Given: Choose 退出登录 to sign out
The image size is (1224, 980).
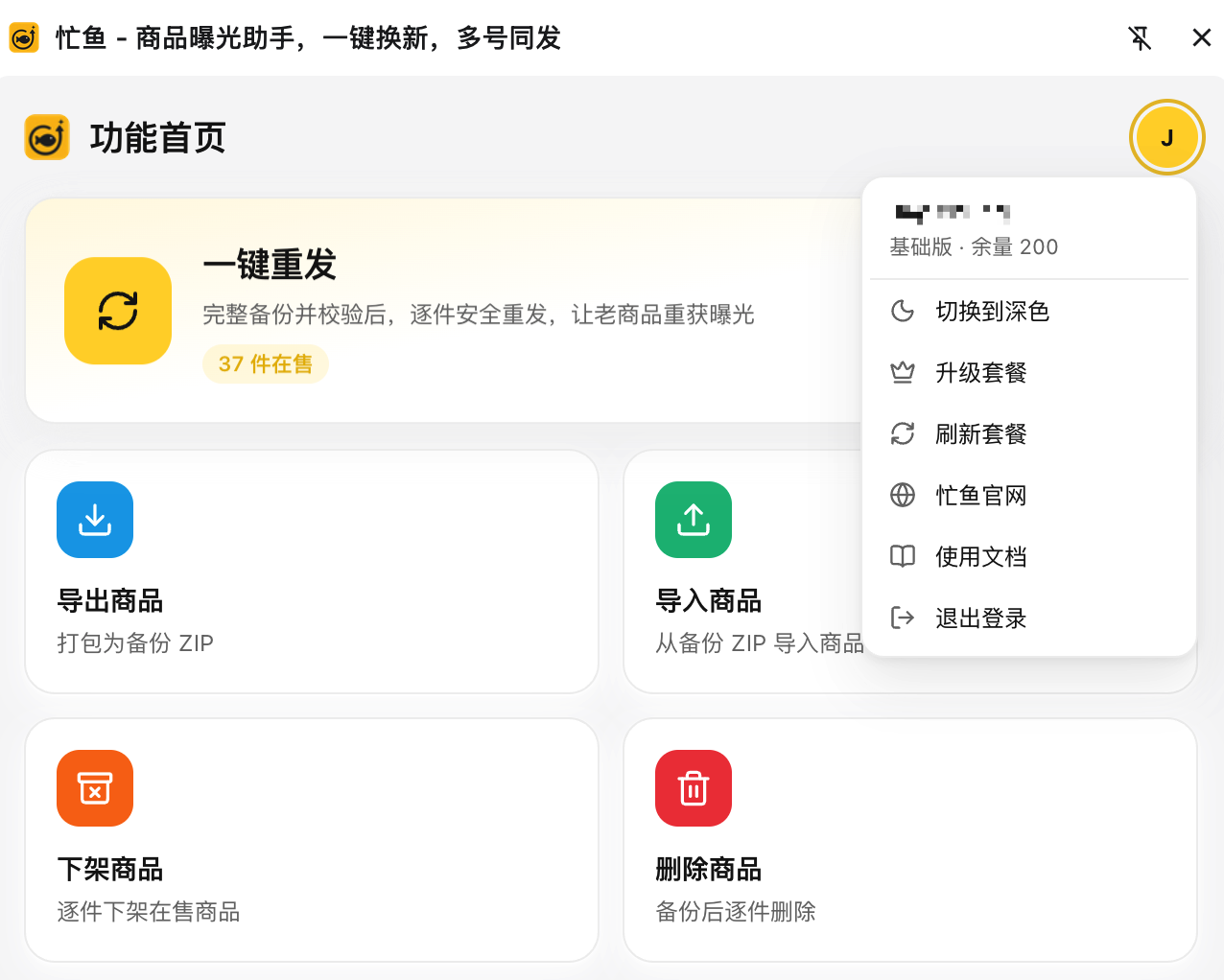Looking at the screenshot, I should (1029, 618).
